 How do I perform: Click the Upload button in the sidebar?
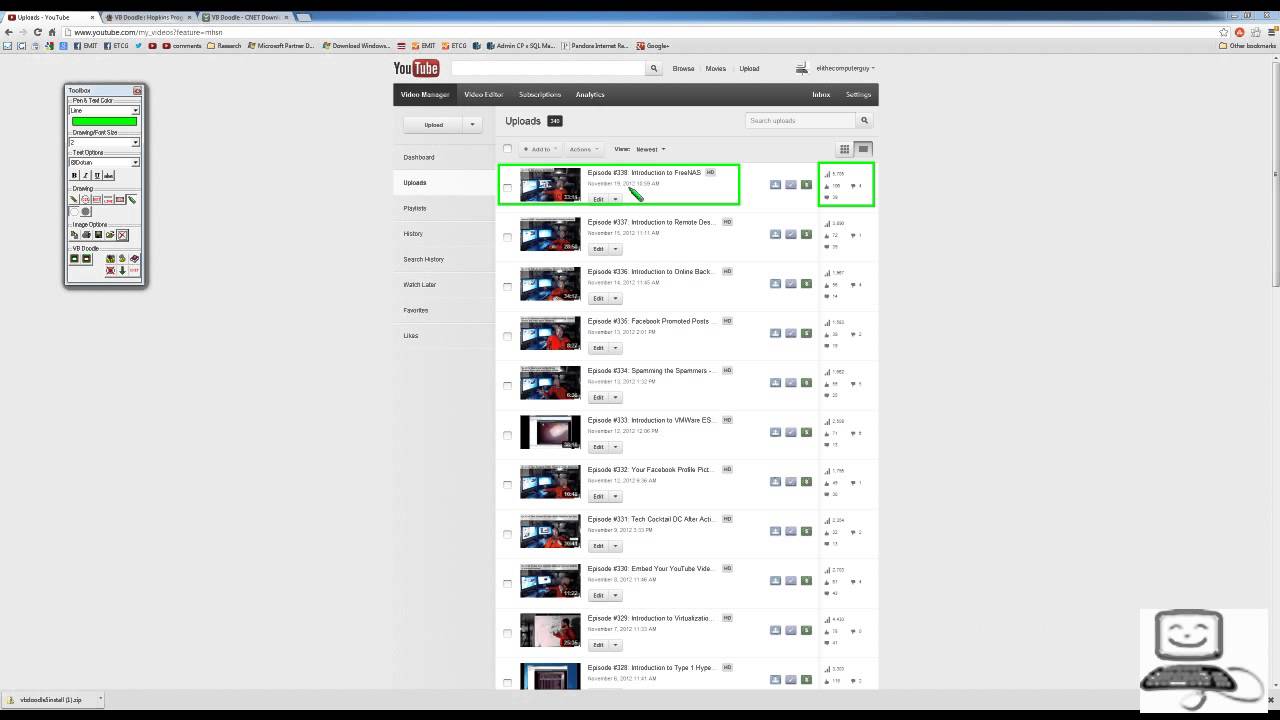pyautogui.click(x=433, y=125)
